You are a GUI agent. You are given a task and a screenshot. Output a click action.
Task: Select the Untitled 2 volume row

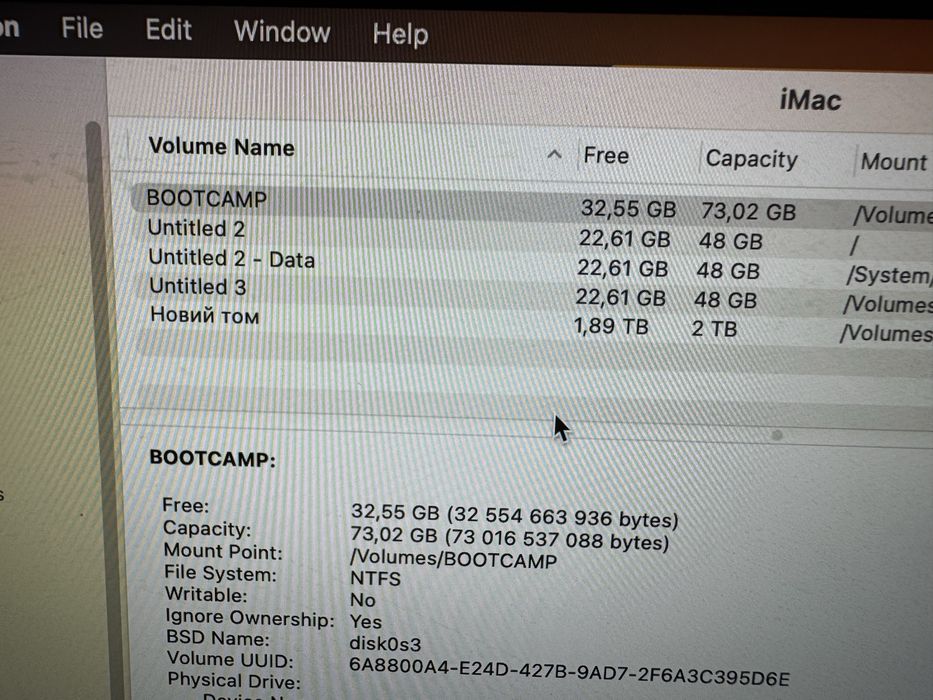(531, 234)
